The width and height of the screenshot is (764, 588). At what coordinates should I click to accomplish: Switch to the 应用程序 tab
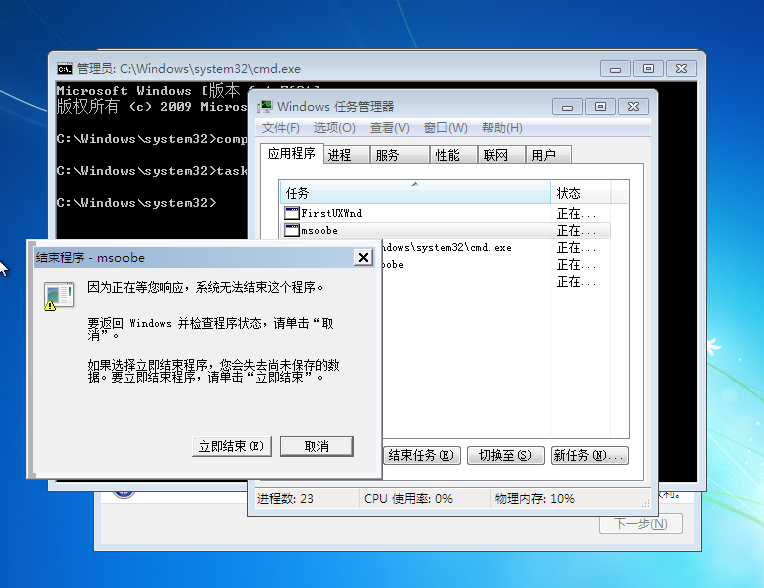pyautogui.click(x=291, y=154)
